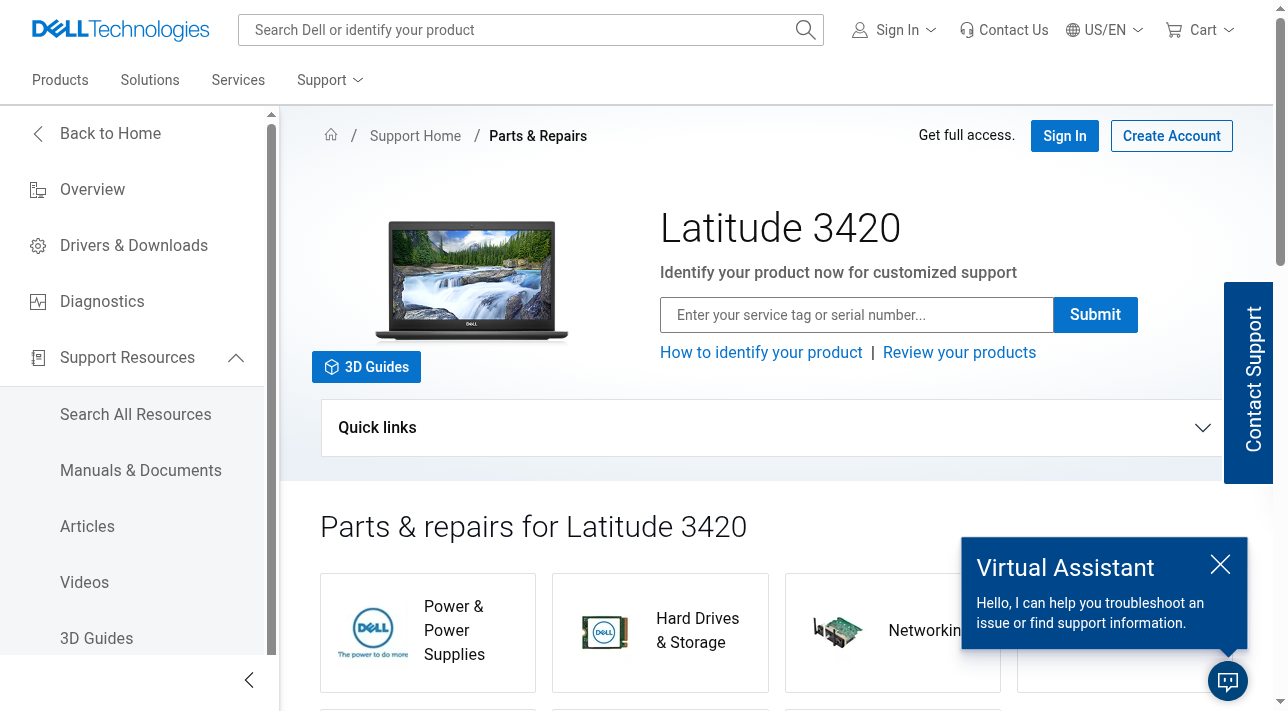Click the Networking card image

(x=837, y=632)
